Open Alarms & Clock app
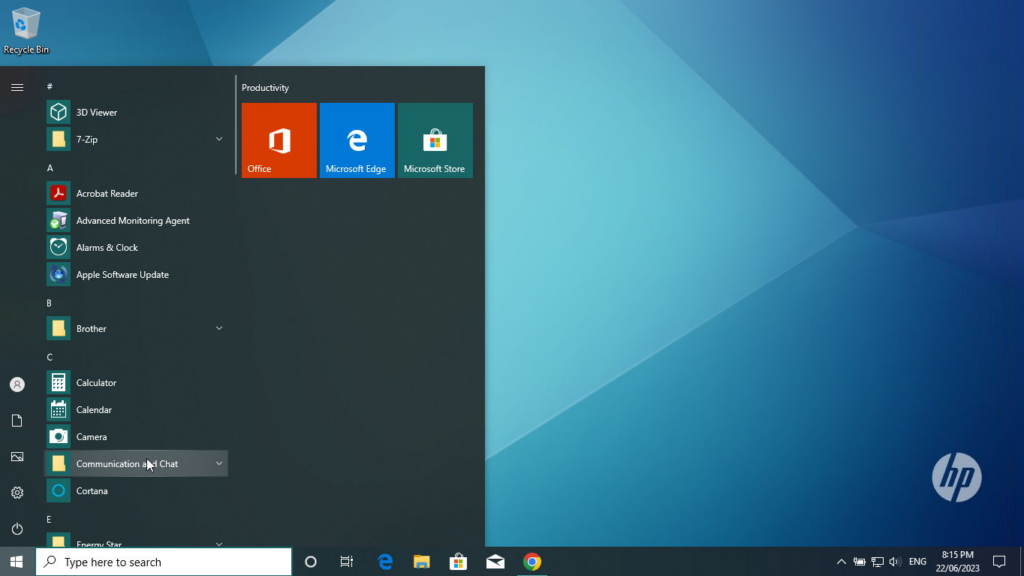The image size is (1024, 576). point(136,248)
